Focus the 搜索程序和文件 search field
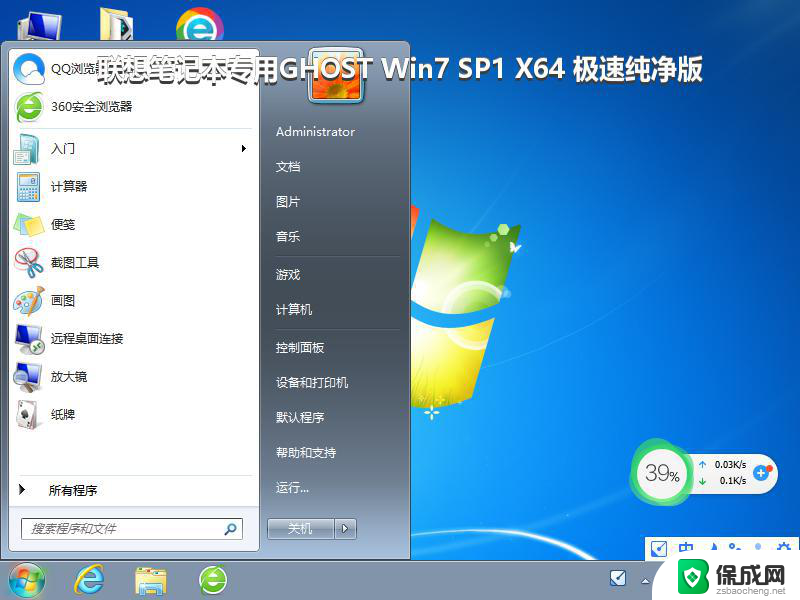The image size is (800, 600). click(x=132, y=529)
